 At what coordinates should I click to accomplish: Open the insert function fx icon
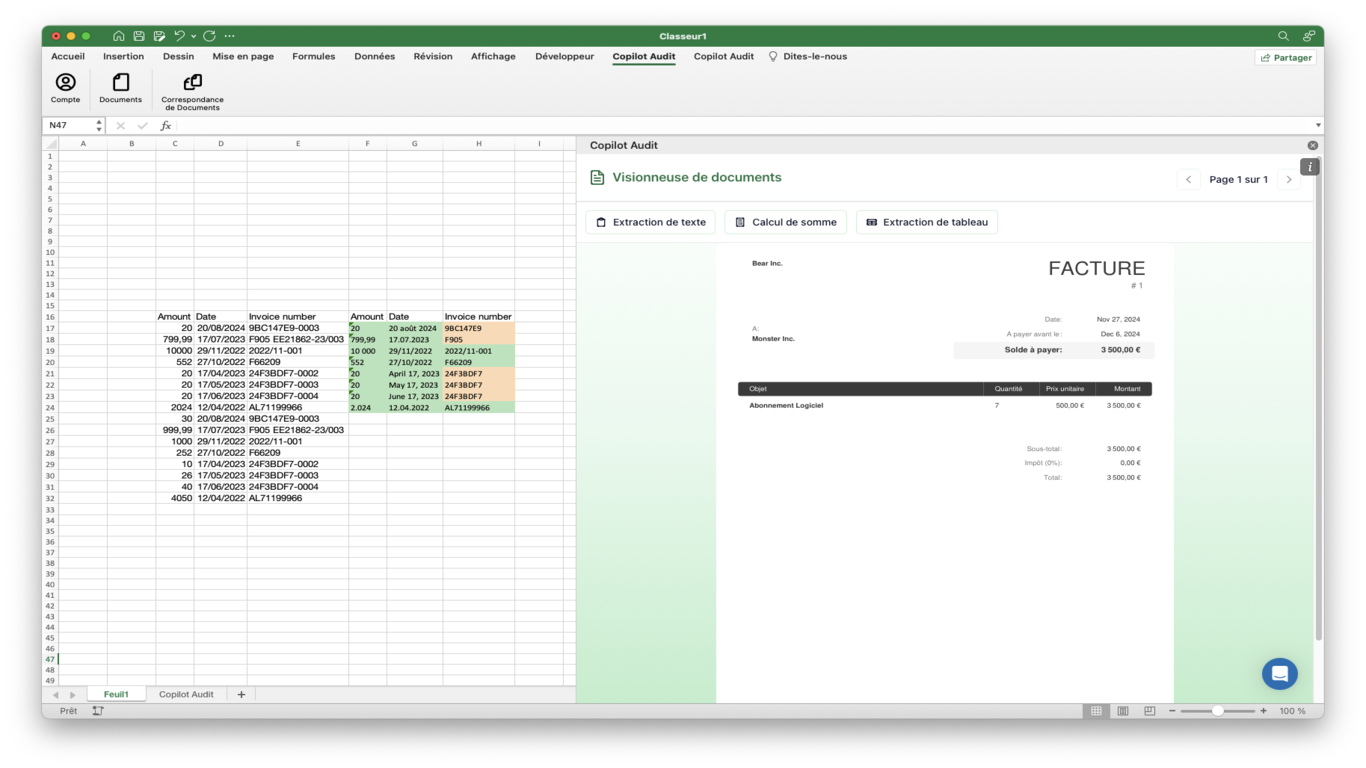coord(166,126)
